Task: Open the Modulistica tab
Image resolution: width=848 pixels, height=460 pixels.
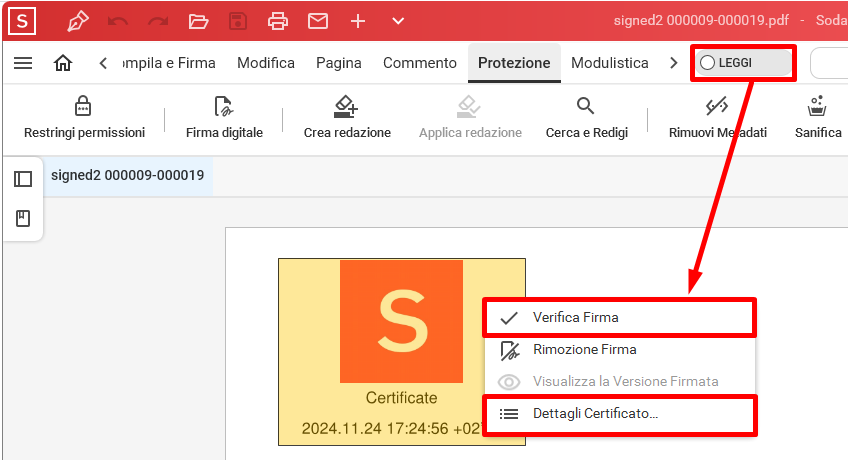Action: point(610,63)
